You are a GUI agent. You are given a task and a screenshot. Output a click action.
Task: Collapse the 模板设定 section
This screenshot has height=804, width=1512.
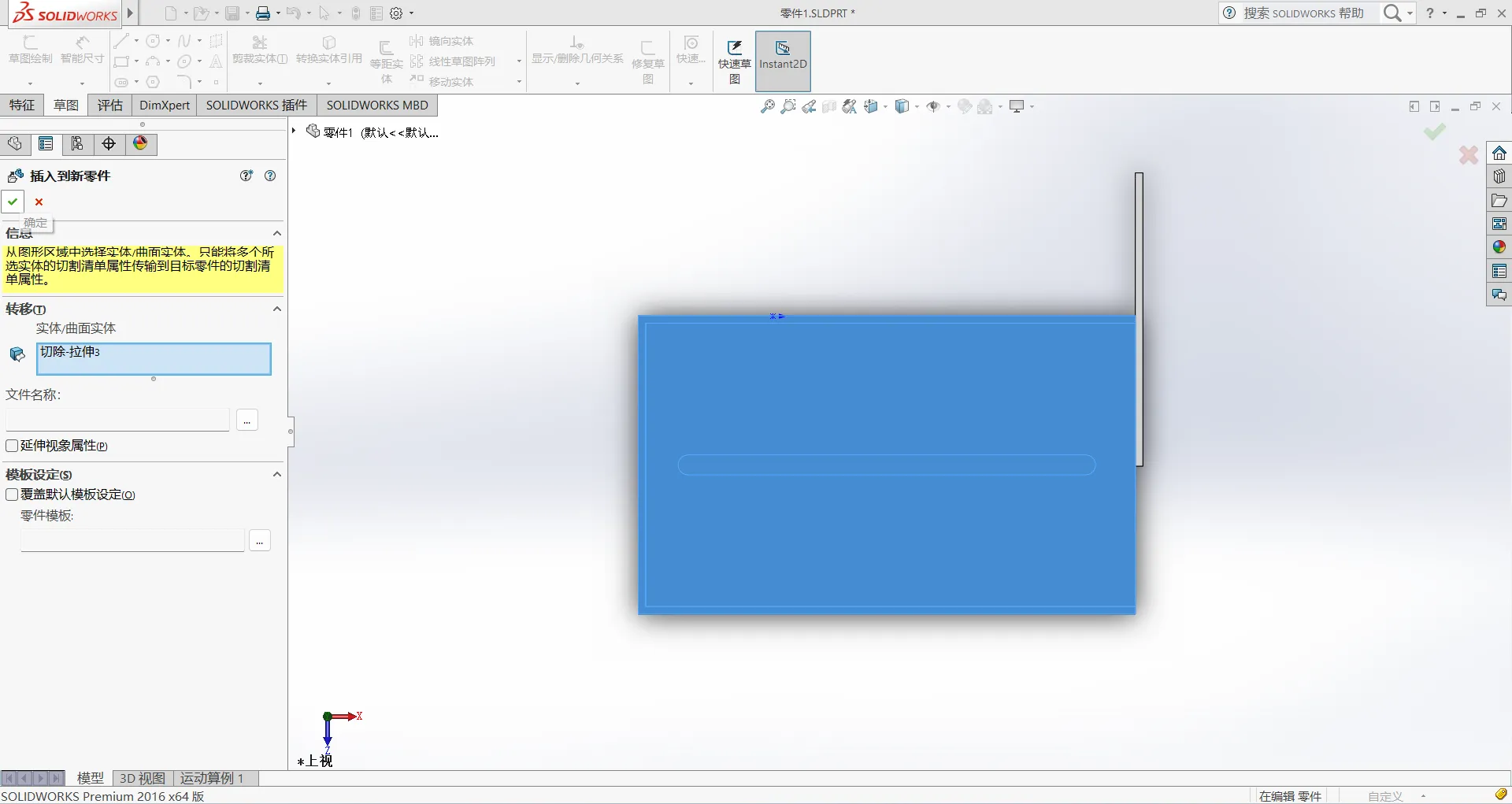point(277,474)
